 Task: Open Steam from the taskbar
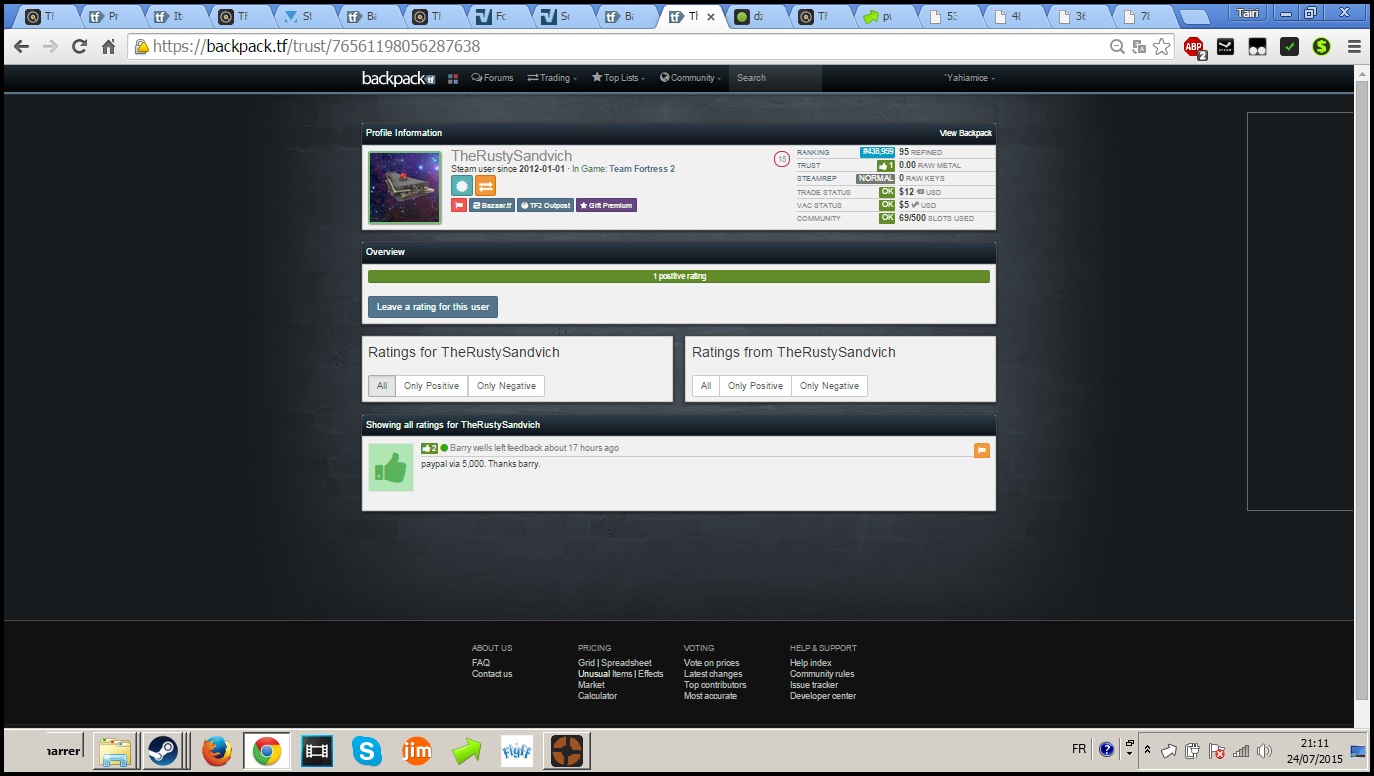click(x=163, y=750)
